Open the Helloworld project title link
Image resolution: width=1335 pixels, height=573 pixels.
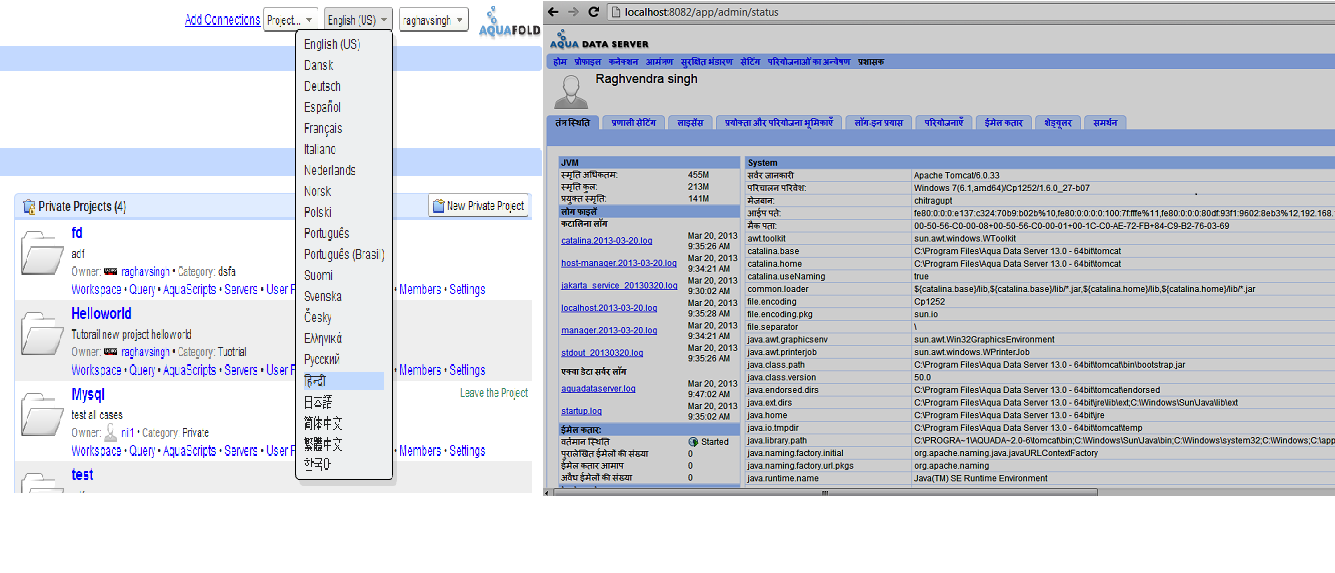(101, 313)
